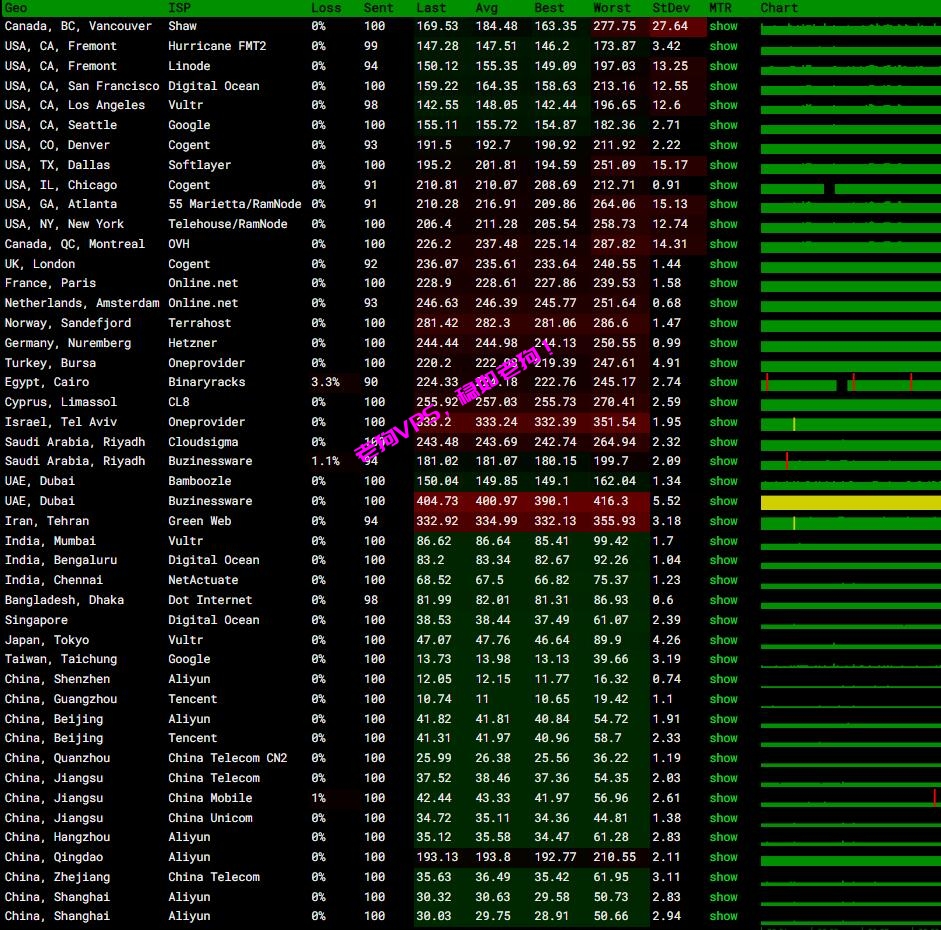Viewport: 941px width, 930px height.
Task: Click the Avg column header
Action: [x=486, y=8]
